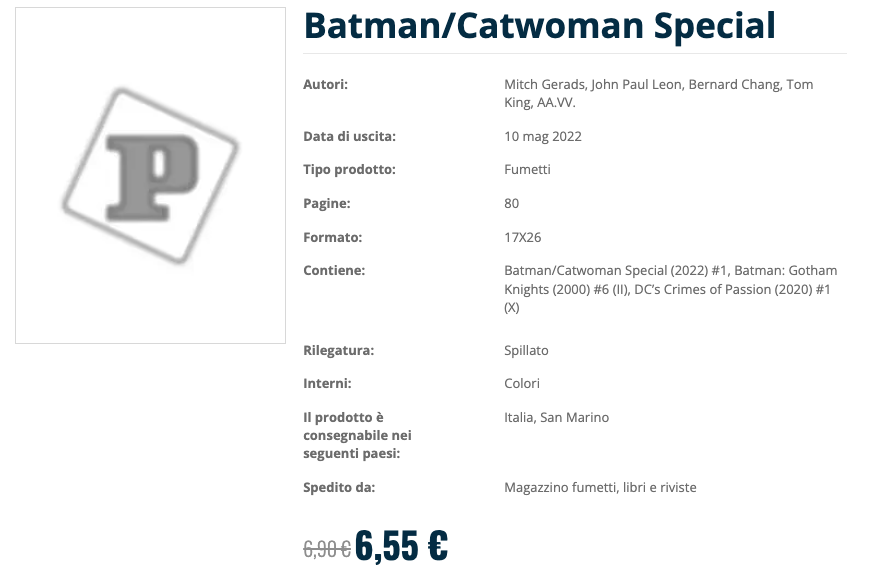This screenshot has height=588, width=873.
Task: Select the Fumetti product type value
Action: point(527,170)
